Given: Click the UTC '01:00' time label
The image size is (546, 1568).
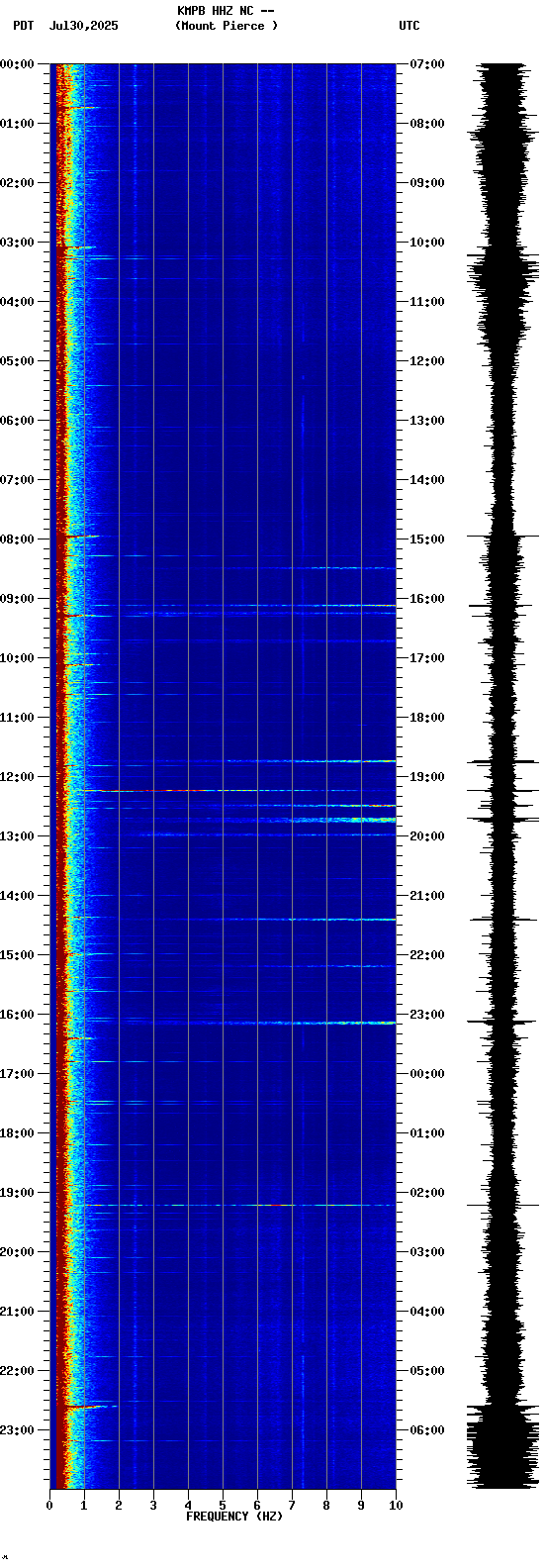Looking at the screenshot, I should coord(427,1133).
